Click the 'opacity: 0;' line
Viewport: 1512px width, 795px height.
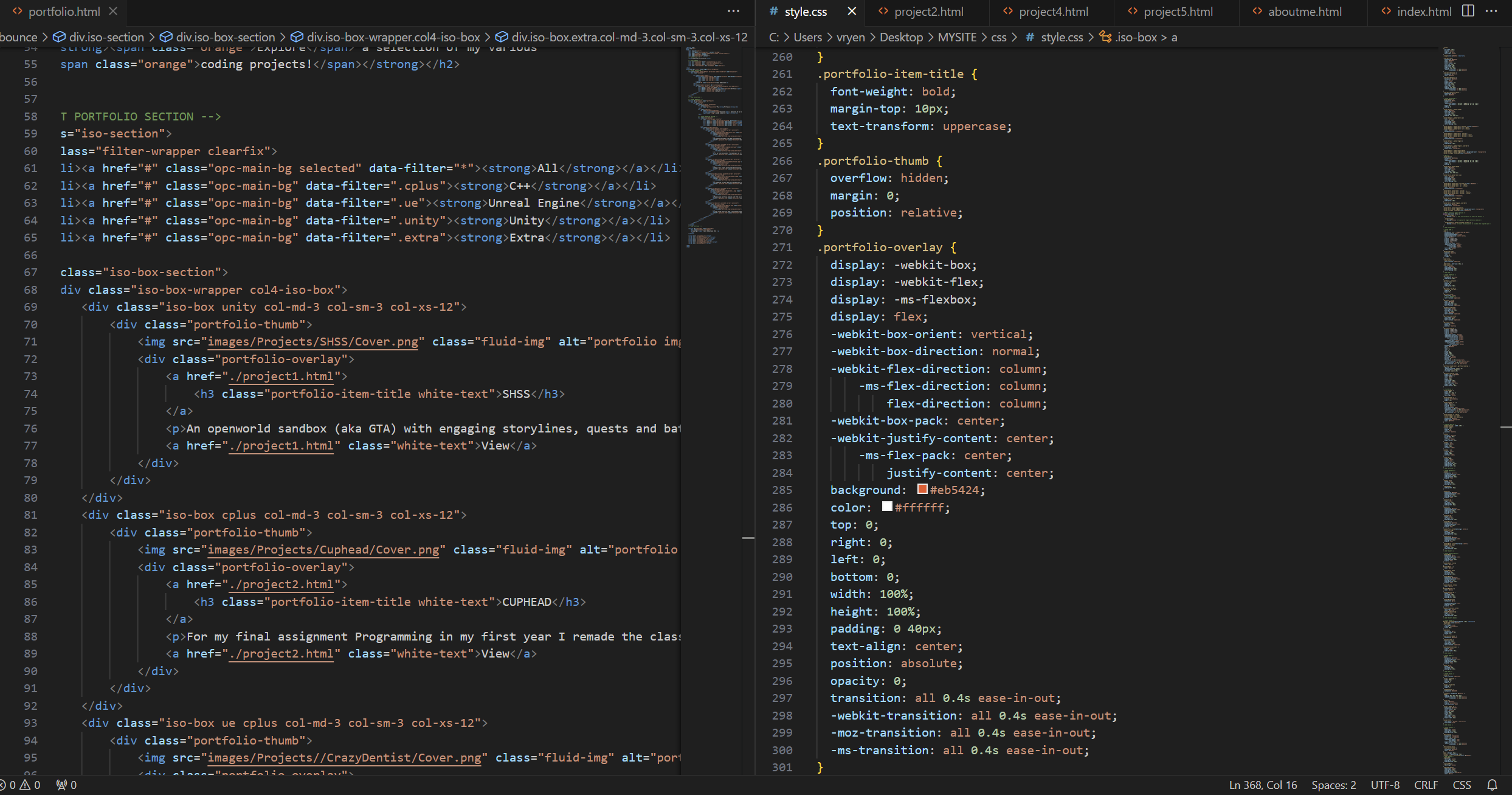click(x=868, y=681)
